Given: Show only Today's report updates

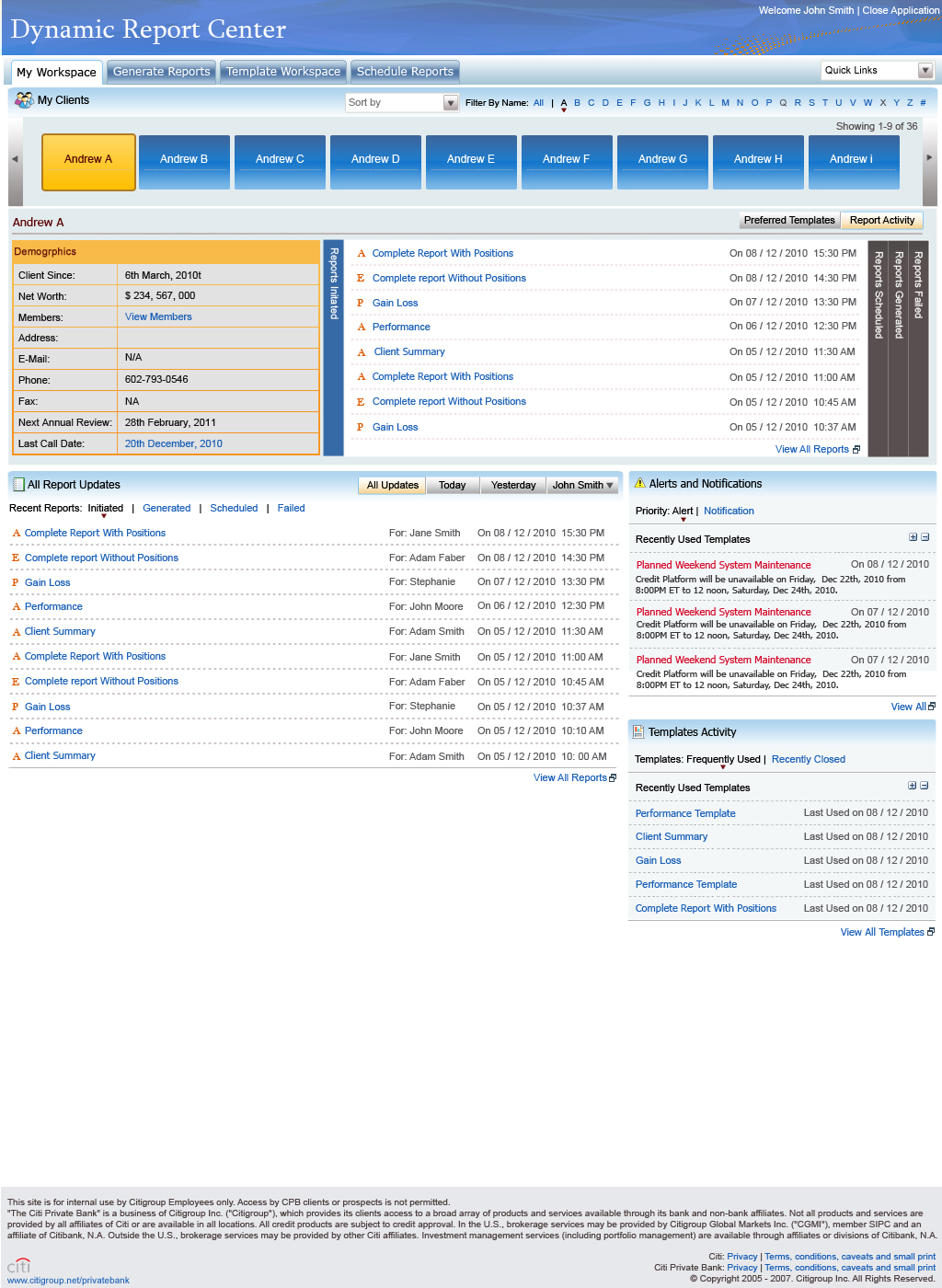Looking at the screenshot, I should pos(452,485).
